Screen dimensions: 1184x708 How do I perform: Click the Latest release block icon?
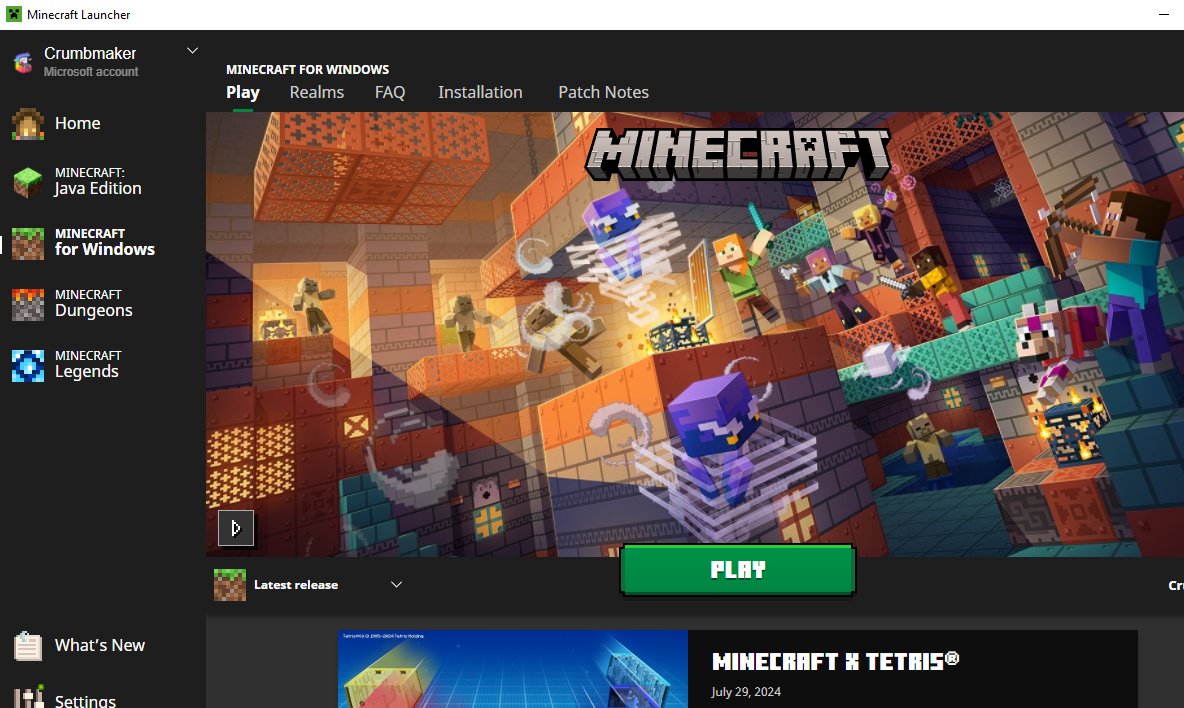click(x=230, y=585)
